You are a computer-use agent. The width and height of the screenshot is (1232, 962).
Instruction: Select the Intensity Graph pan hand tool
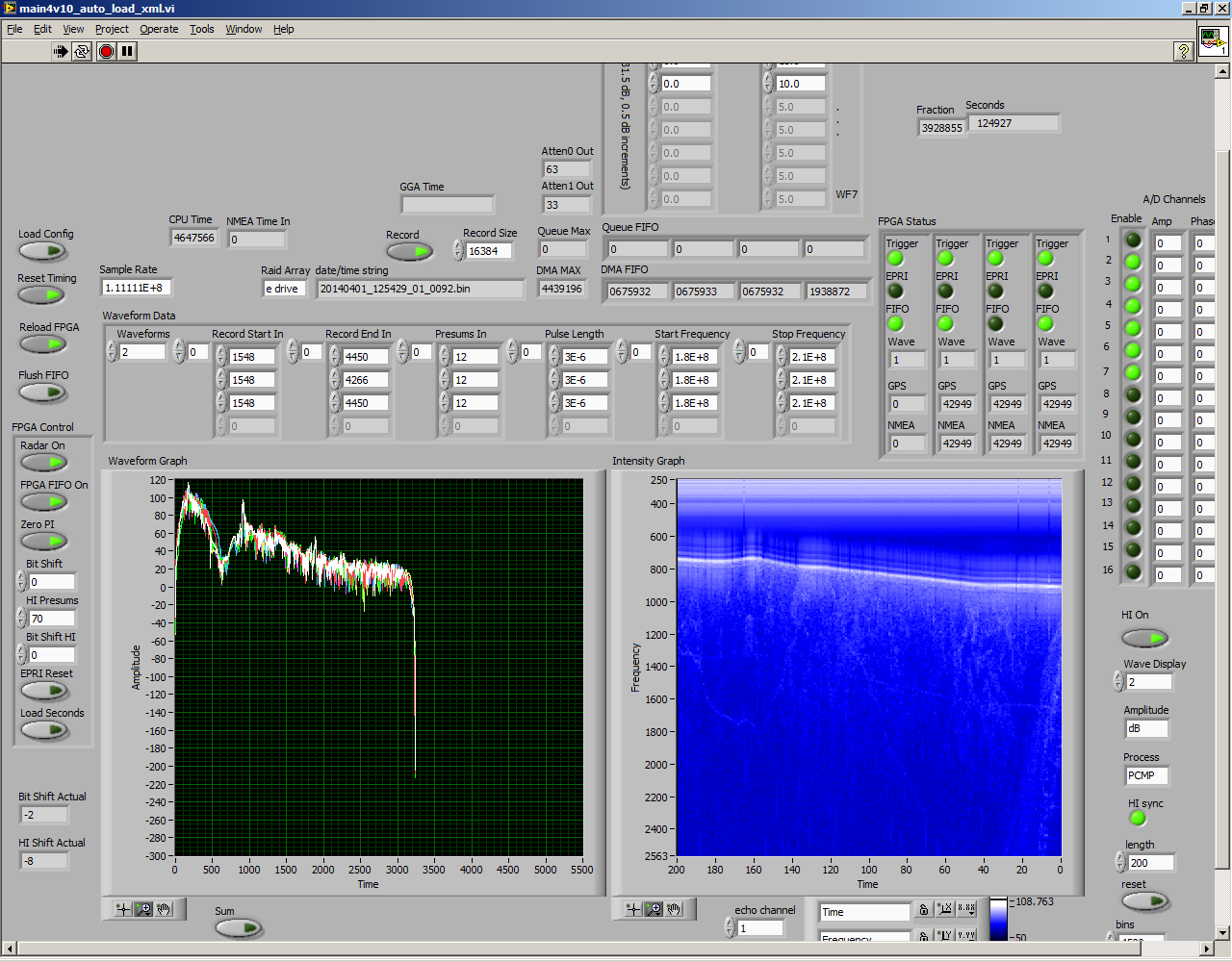tap(674, 909)
